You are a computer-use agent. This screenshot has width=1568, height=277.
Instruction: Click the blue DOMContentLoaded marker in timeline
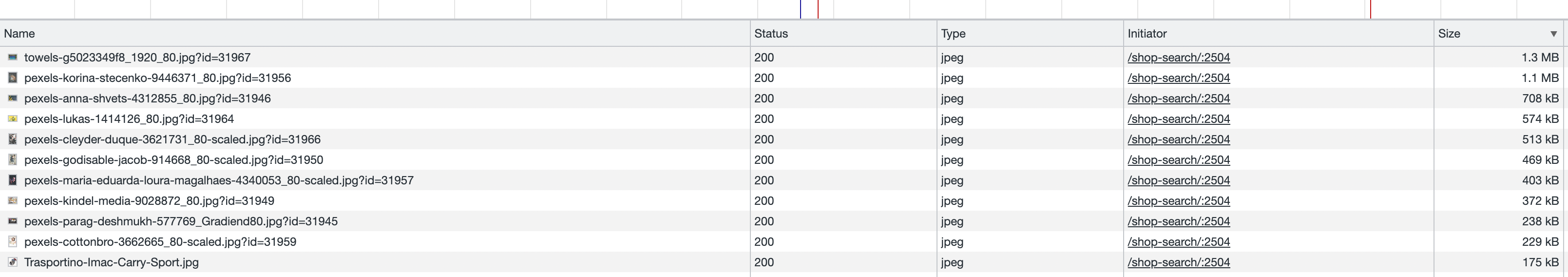[x=801, y=8]
